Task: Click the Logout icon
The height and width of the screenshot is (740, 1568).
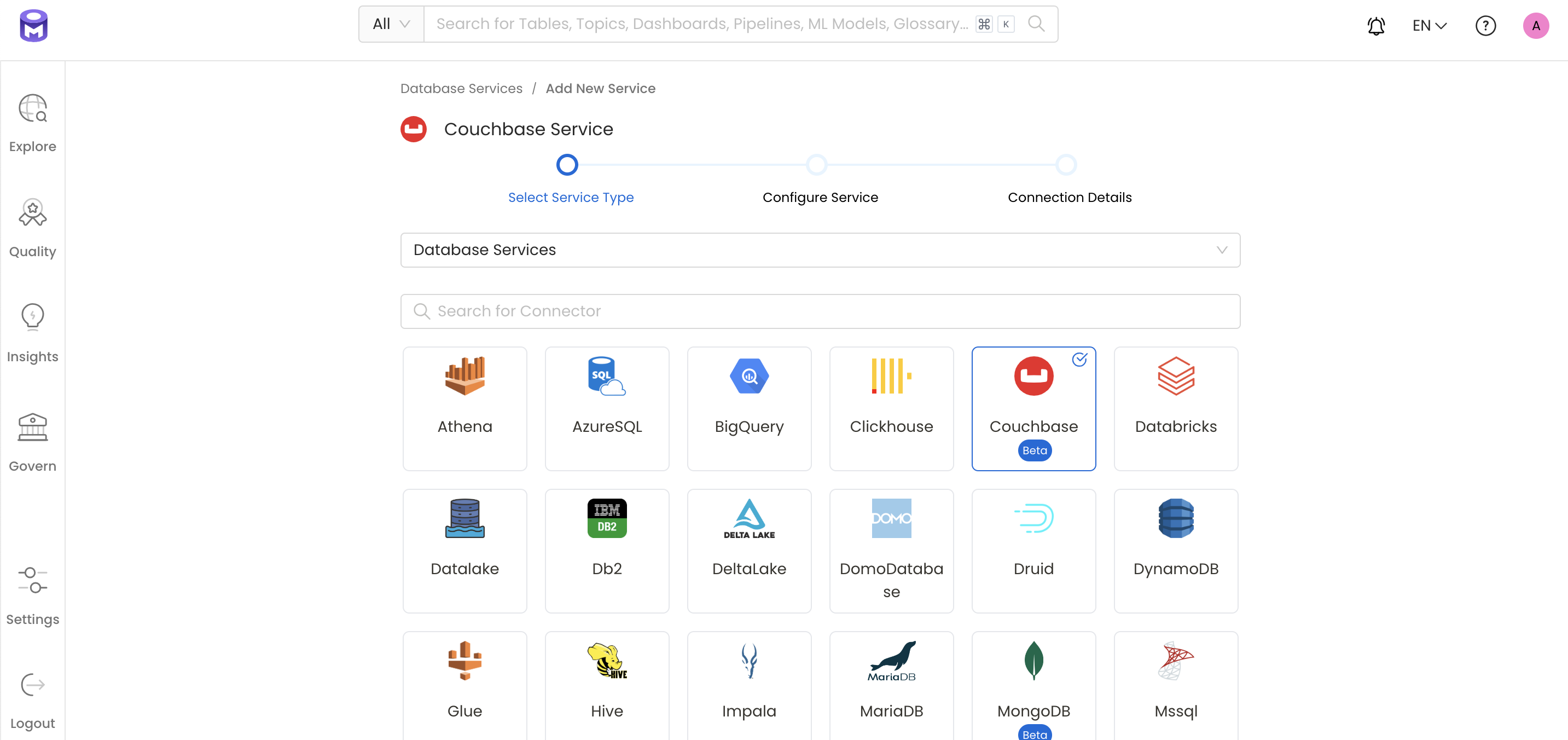Action: (32, 685)
